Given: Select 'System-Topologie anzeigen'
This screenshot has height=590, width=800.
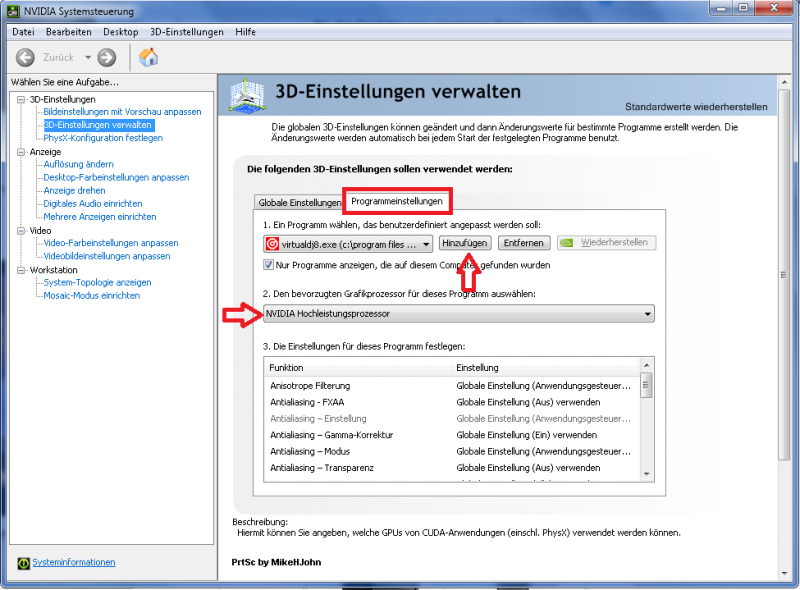Looking at the screenshot, I should coord(97,283).
